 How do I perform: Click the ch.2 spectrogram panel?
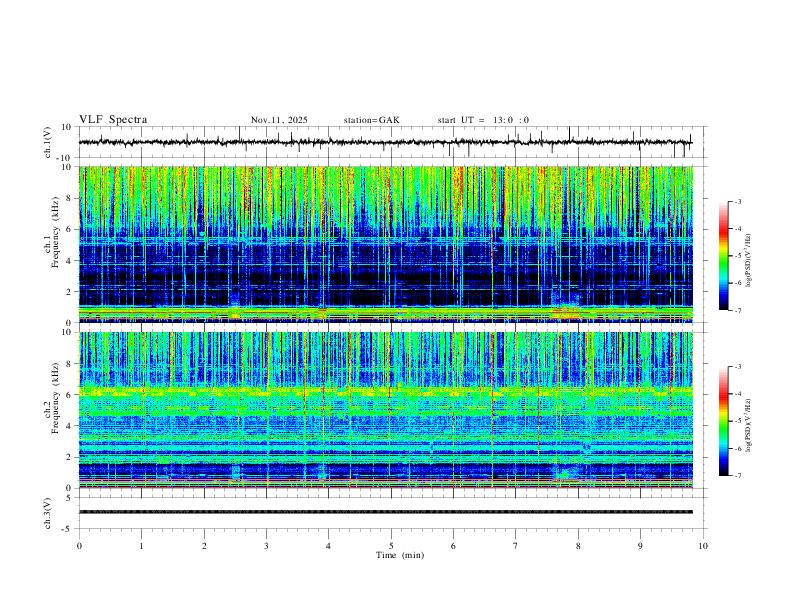pyautogui.click(x=385, y=410)
